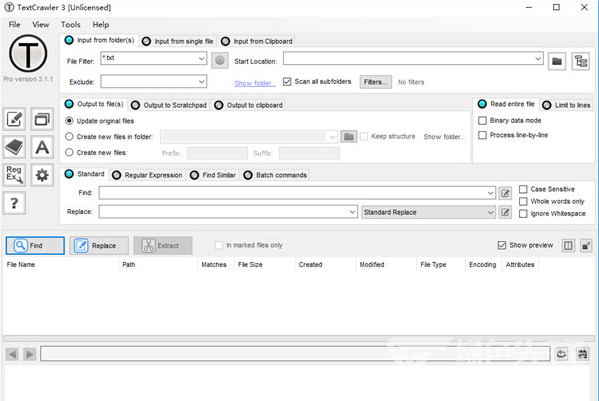Enable Case Sensitive option
This screenshot has width=599, height=401.
click(x=523, y=189)
